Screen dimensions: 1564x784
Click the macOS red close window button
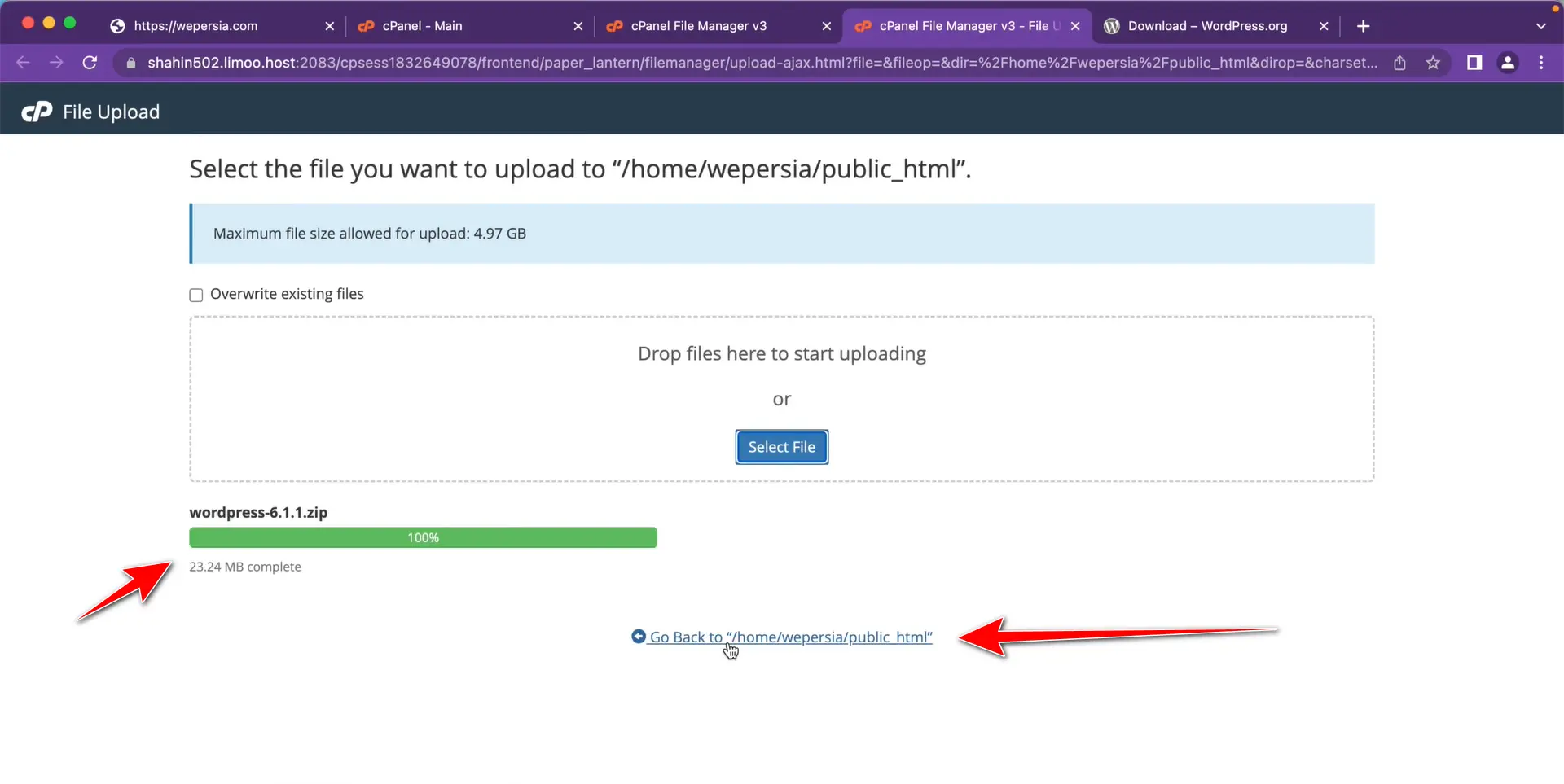(x=28, y=23)
